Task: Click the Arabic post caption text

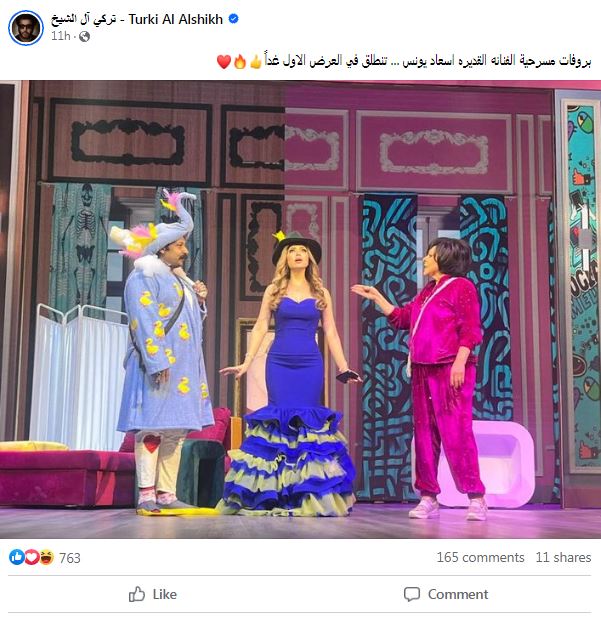Action: (x=427, y=61)
